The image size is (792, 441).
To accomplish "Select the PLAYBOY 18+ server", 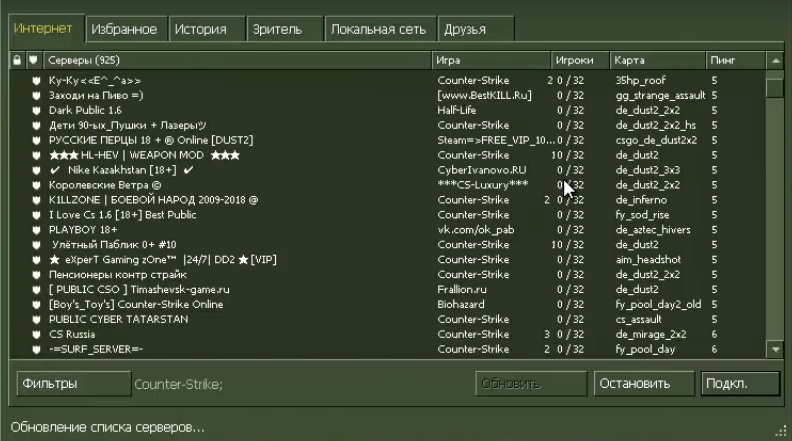I will (388, 230).
